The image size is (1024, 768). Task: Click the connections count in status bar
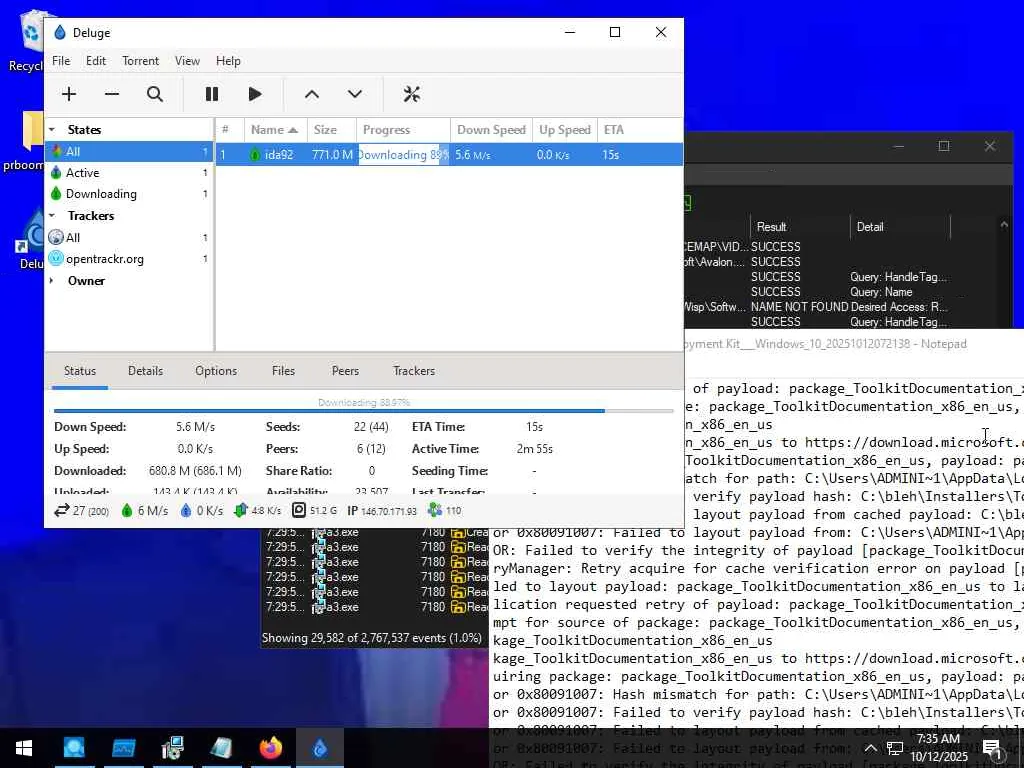82,511
